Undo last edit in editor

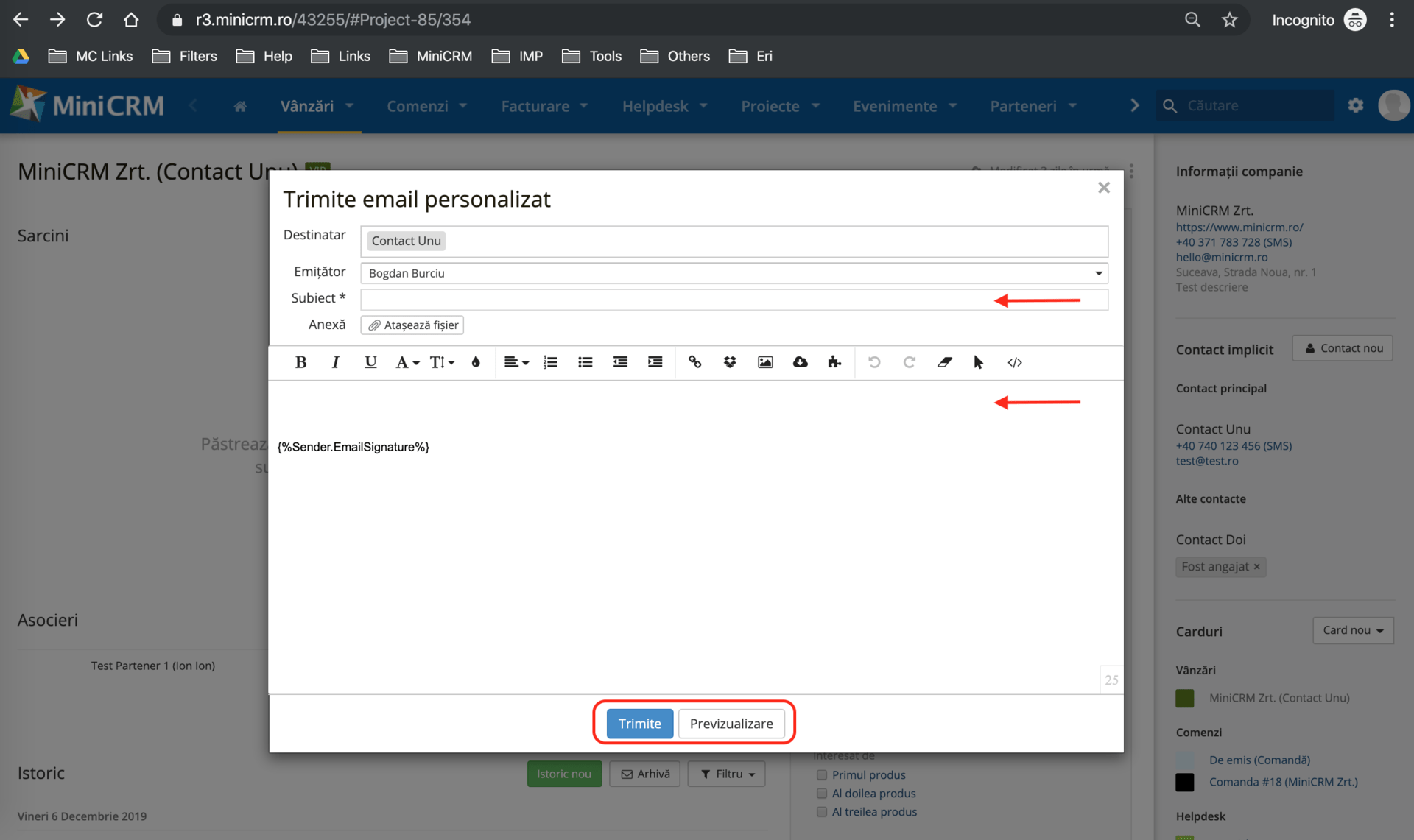tap(874, 362)
